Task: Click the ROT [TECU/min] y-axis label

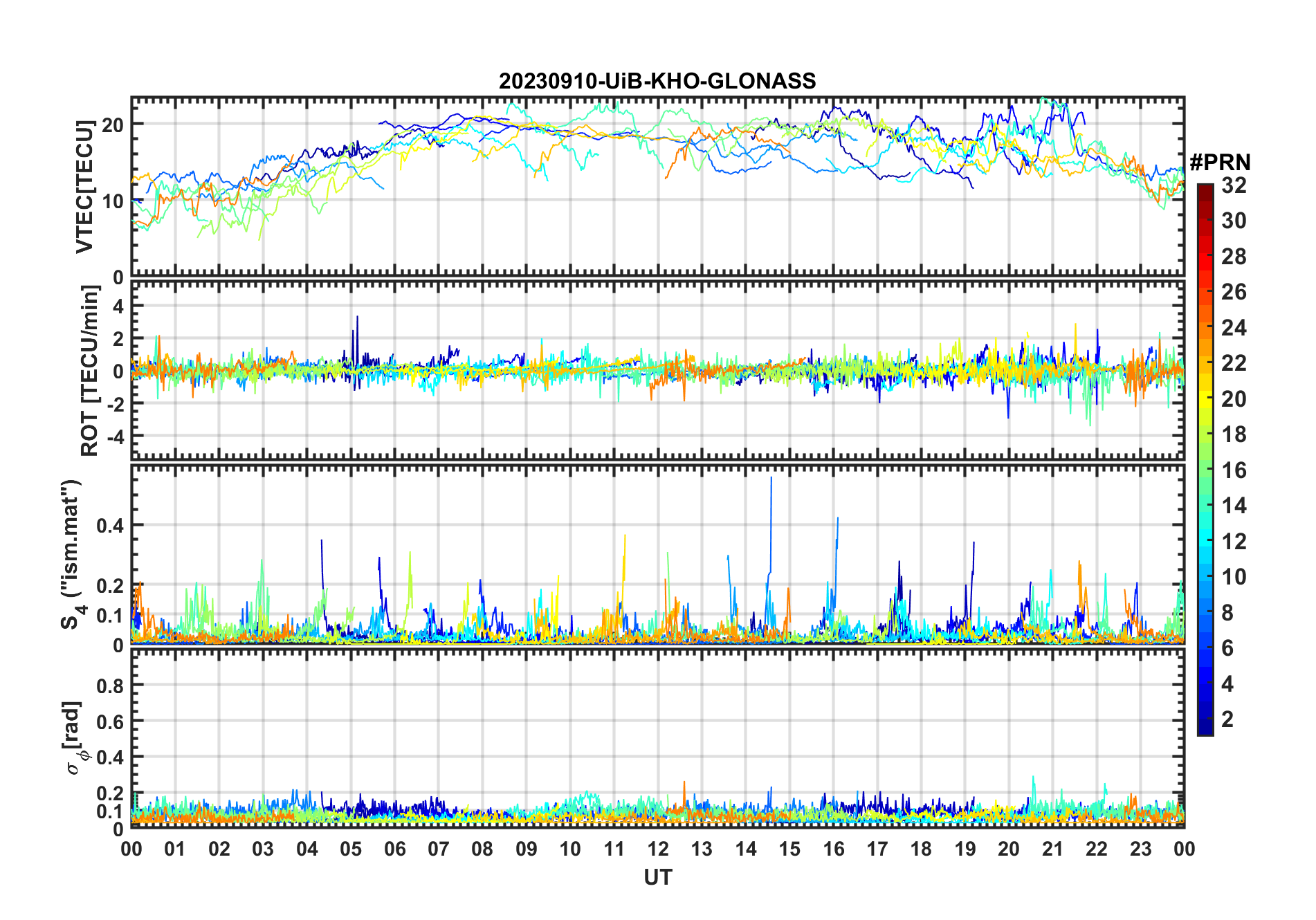Action: click(89, 371)
